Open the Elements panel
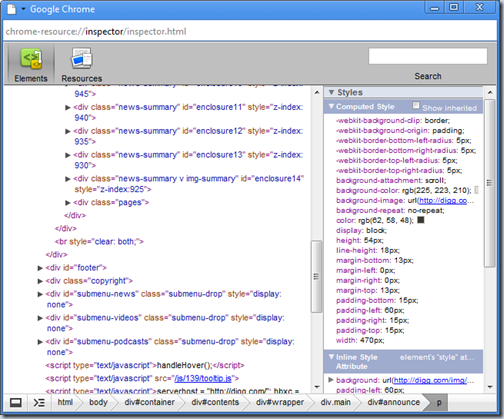The height and width of the screenshot is (419, 504). [x=31, y=65]
